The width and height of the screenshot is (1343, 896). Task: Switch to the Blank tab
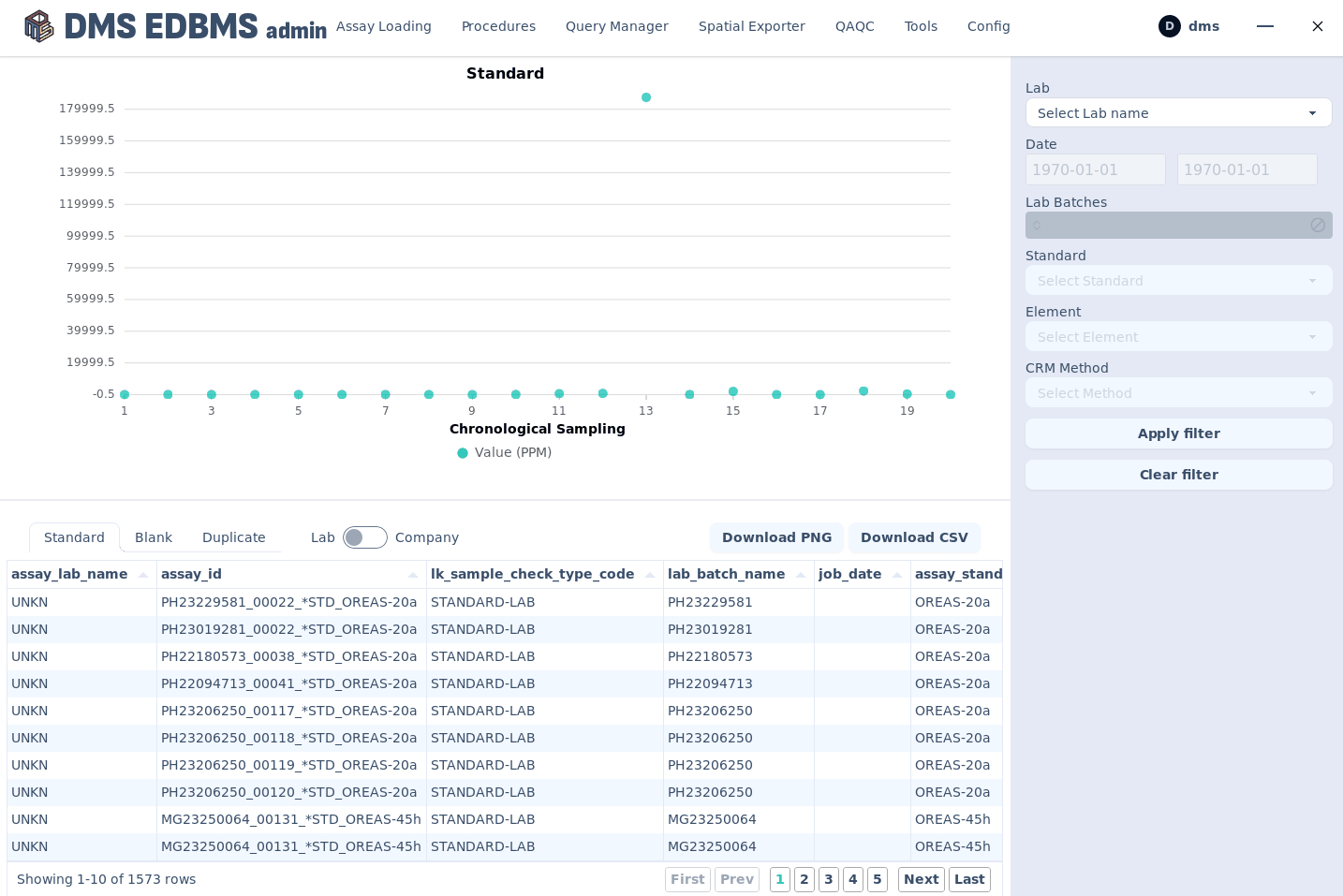click(x=154, y=537)
